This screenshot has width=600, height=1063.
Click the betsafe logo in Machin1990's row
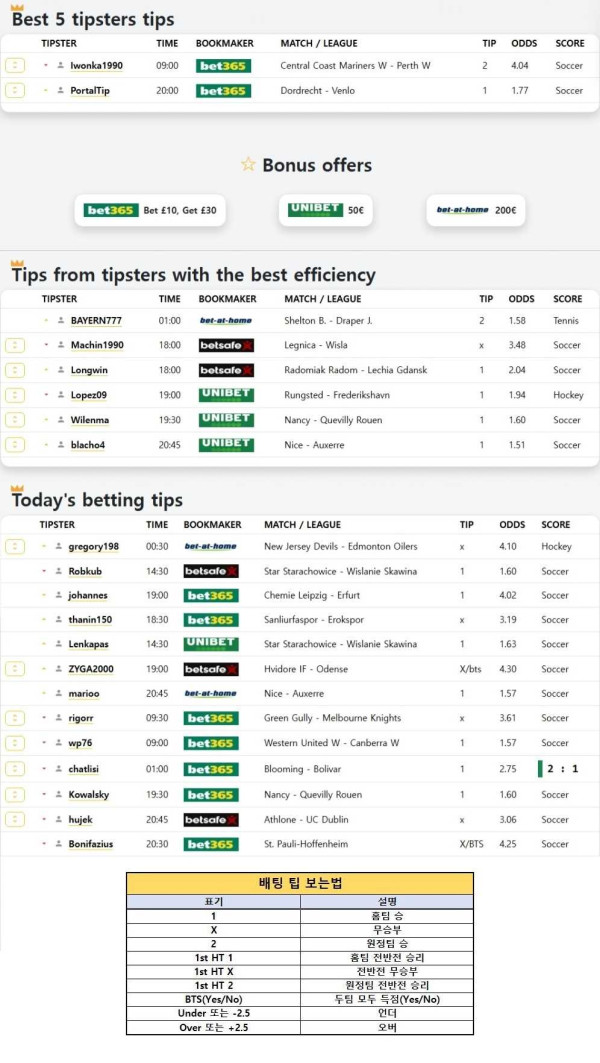226,345
